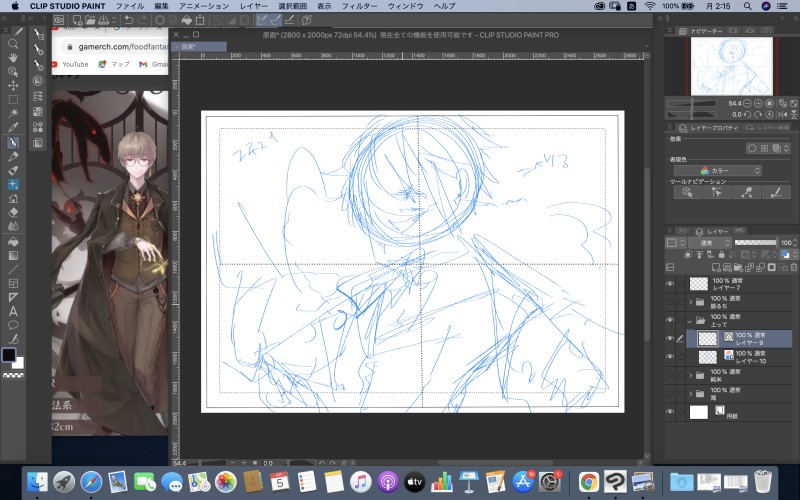Image resolution: width=800 pixels, height=500 pixels.
Task: Expand the 眠るち layer folder
Action: point(691,302)
